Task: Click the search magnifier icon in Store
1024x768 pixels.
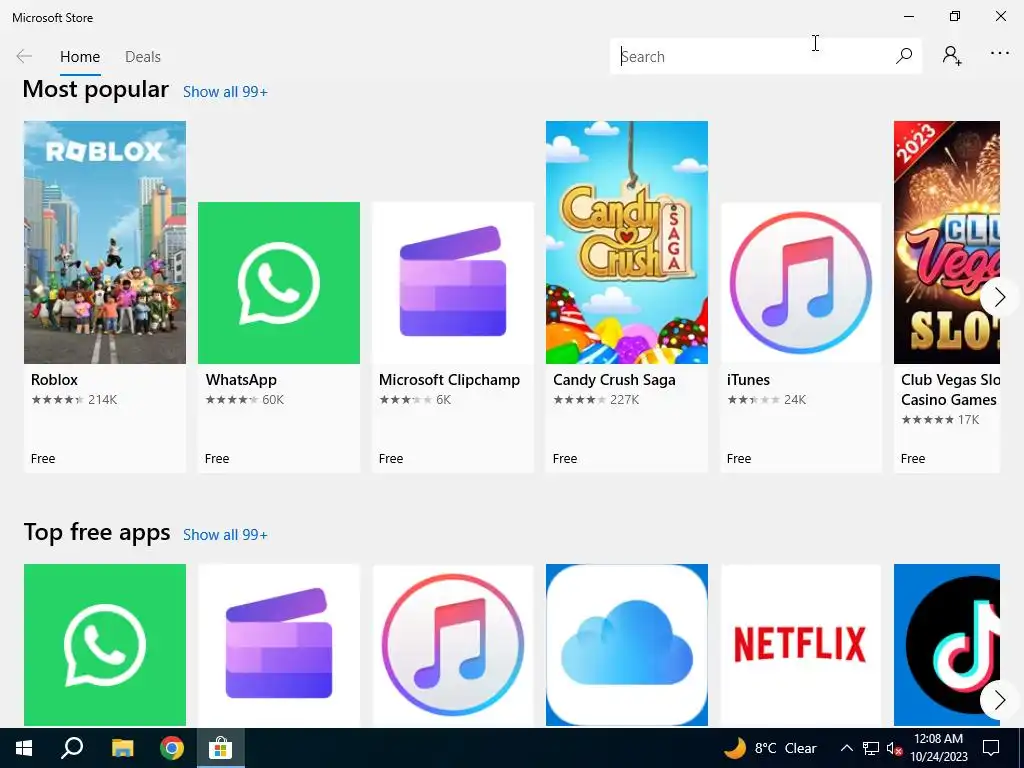Action: coord(904,56)
